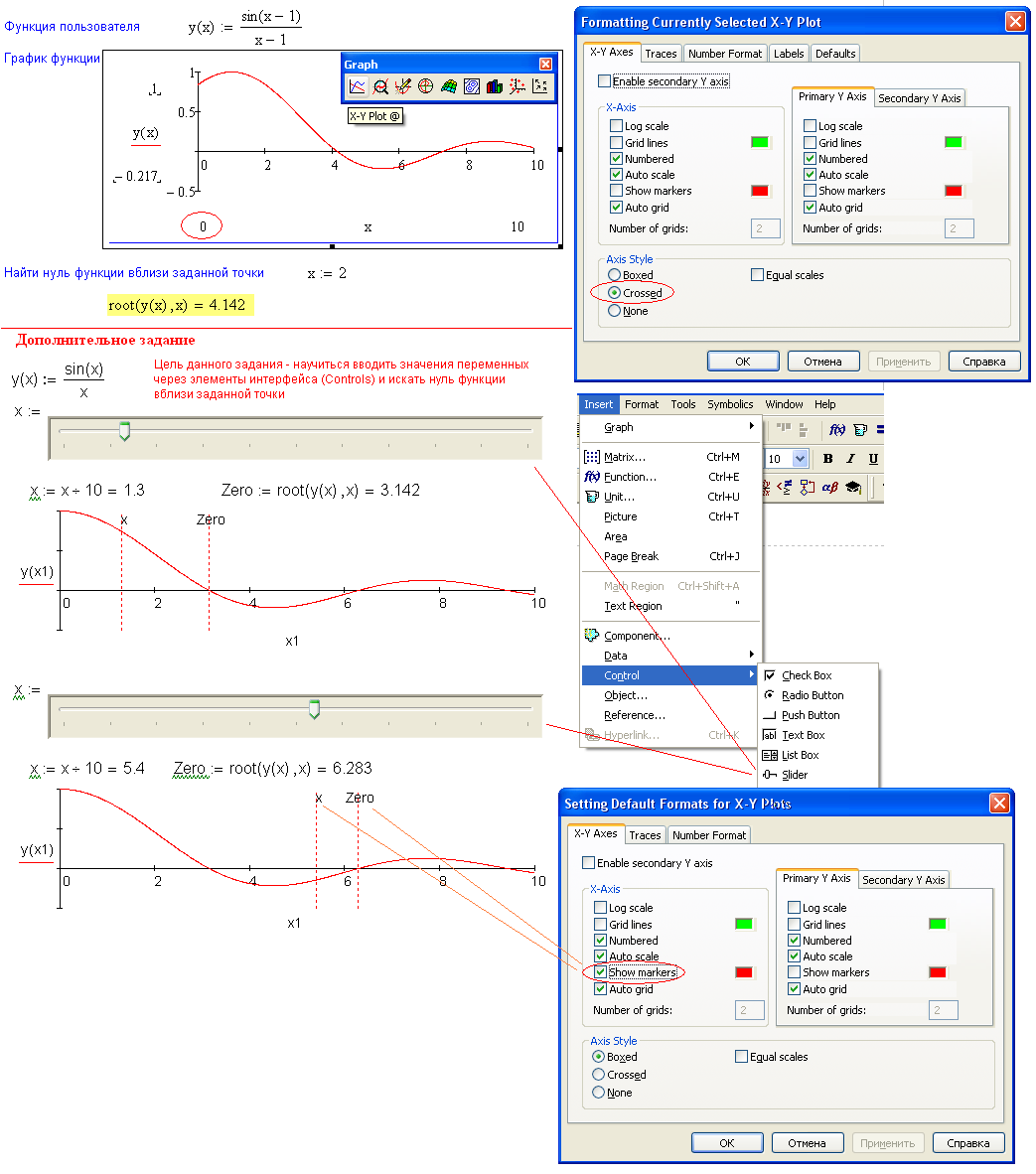Open the Format menu
The width and height of the screenshot is (1036, 1174).
pyautogui.click(x=642, y=404)
